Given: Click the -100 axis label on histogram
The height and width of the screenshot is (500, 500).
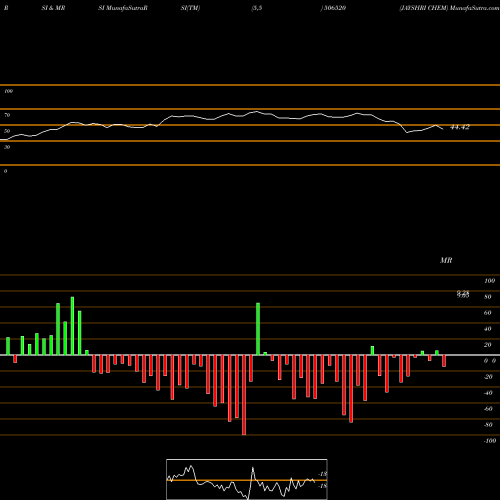Looking at the screenshot, I should pyautogui.click(x=489, y=441).
